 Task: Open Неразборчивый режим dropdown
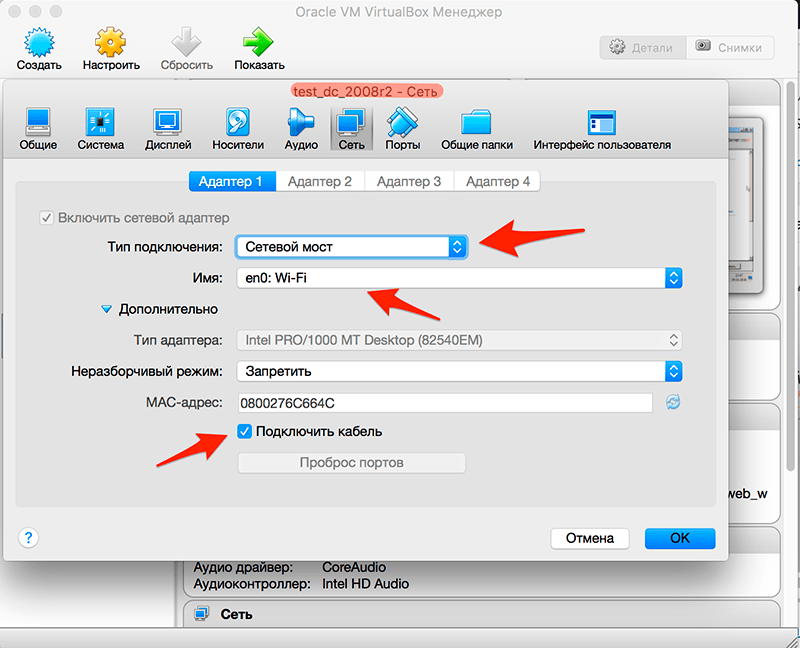click(x=459, y=371)
